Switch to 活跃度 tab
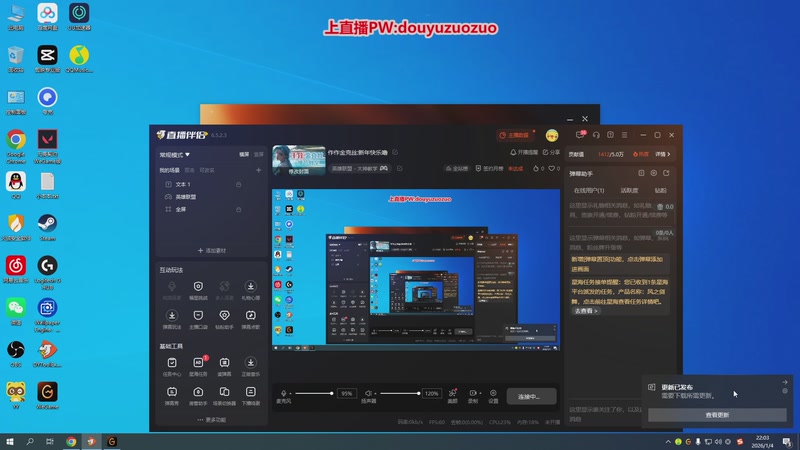Screen dimensions: 800x450 [x=629, y=190]
